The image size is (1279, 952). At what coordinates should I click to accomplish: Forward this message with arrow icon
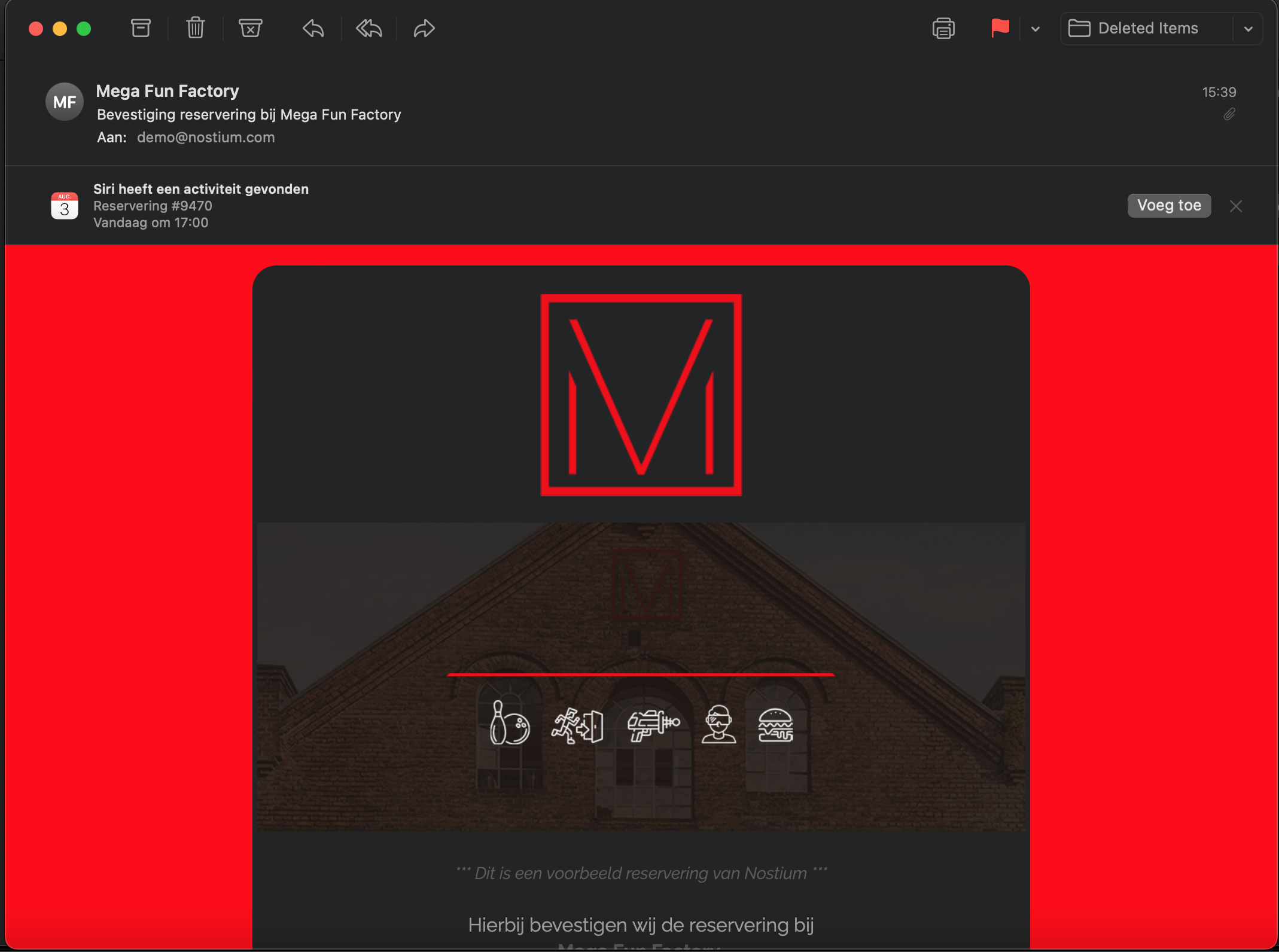[424, 28]
